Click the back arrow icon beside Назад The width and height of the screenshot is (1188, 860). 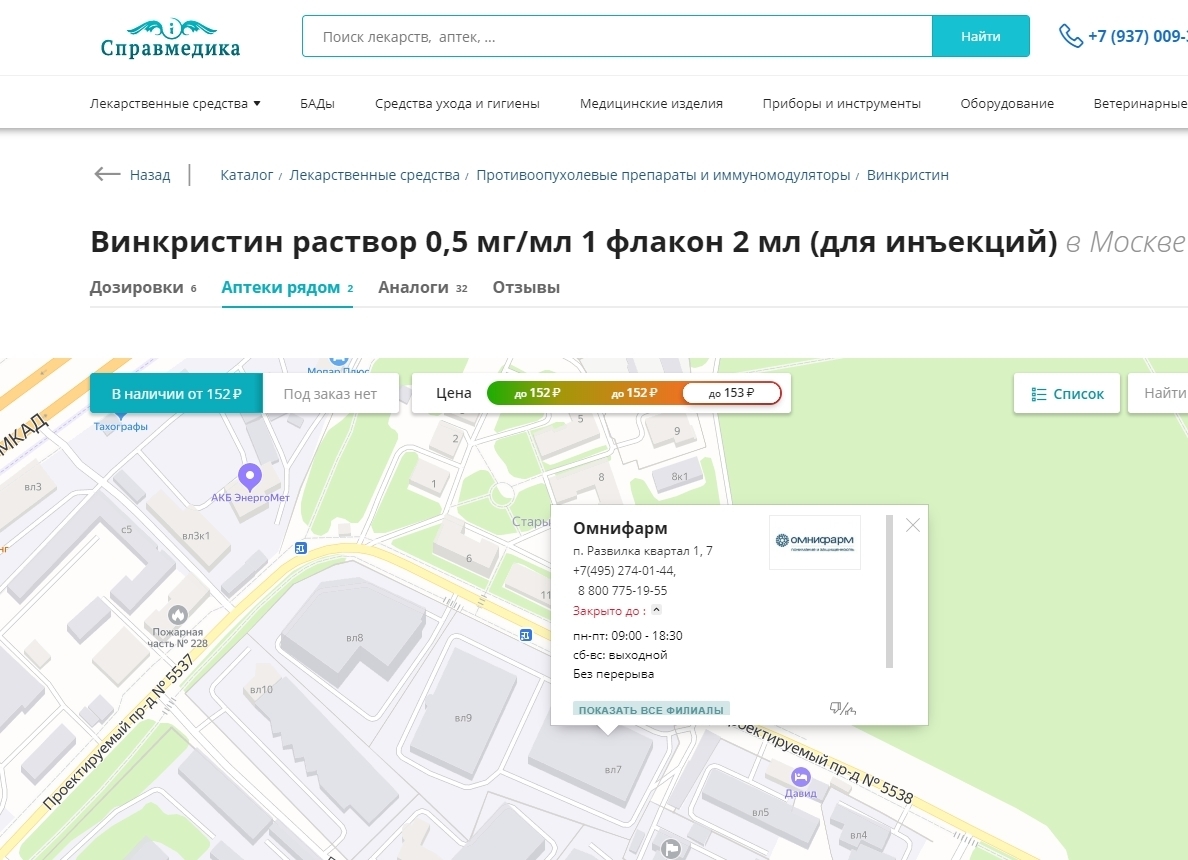point(107,175)
